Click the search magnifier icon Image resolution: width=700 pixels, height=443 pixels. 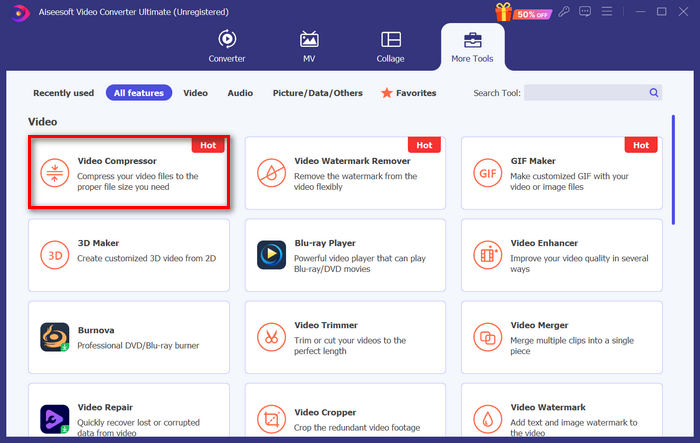tap(654, 92)
